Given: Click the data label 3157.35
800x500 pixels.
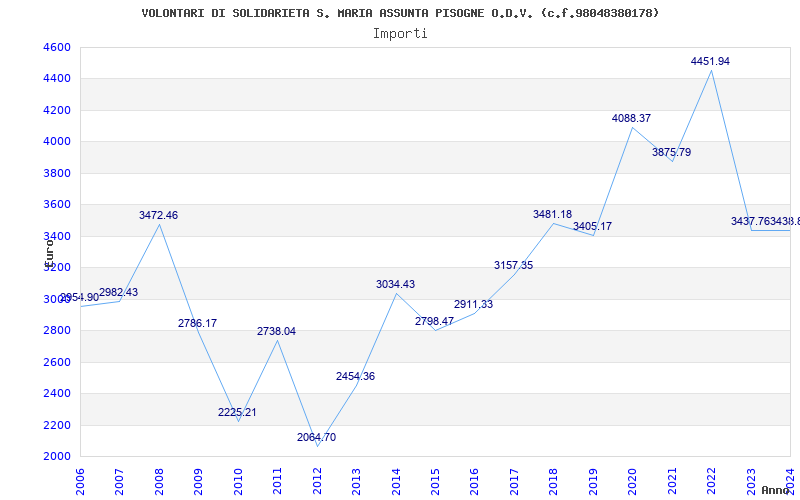Looking at the screenshot, I should coord(513,265).
